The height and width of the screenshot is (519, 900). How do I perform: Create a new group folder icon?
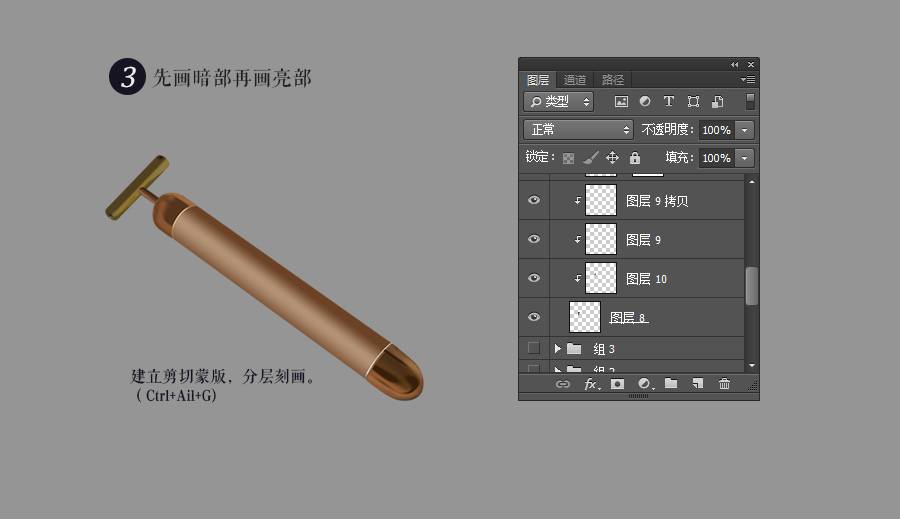pyautogui.click(x=671, y=384)
